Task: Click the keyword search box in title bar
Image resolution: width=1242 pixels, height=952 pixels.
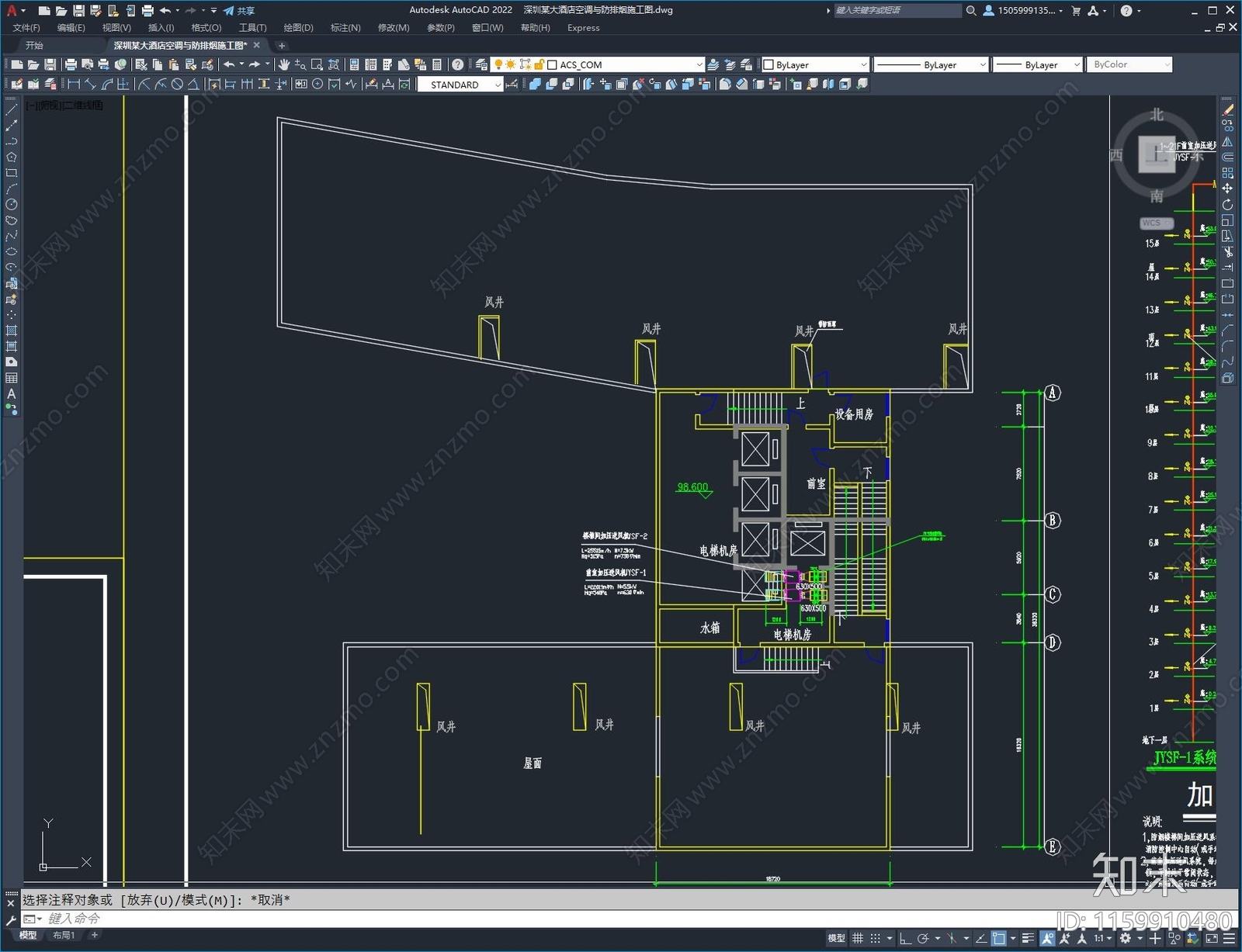Action: click(x=897, y=11)
